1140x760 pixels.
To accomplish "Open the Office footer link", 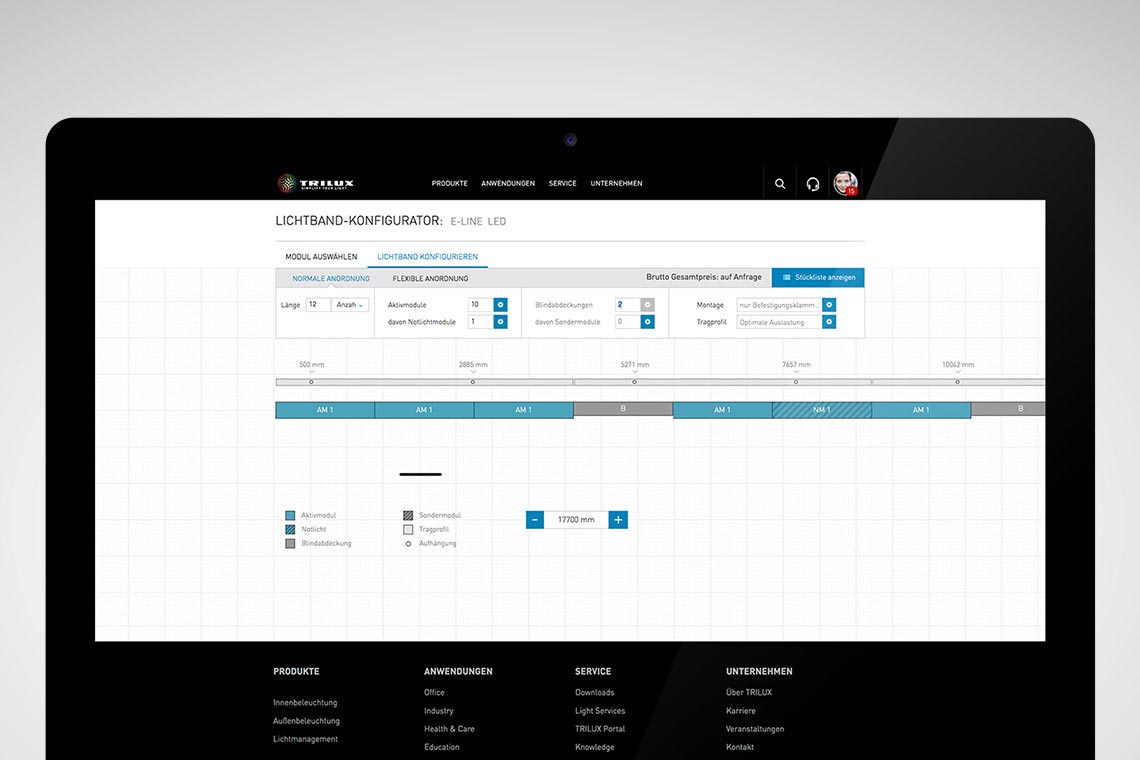I will tap(434, 692).
